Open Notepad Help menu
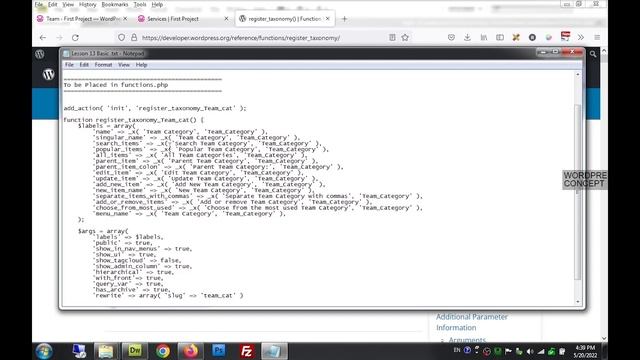Screen dimensions: 640x360 [x=141, y=65]
